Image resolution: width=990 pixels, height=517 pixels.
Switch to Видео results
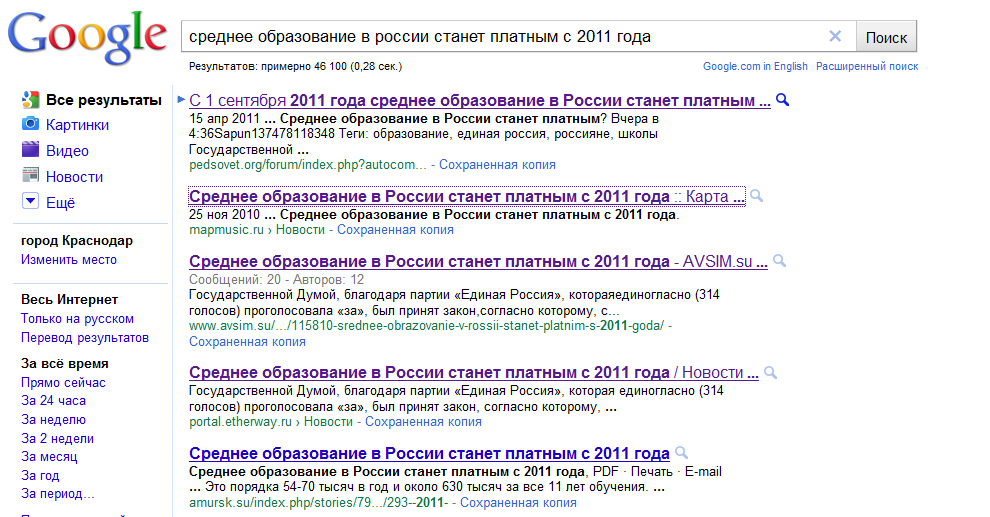67,151
